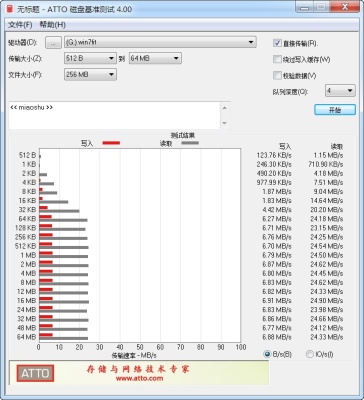364x400 pixels.
Task: Click the description box scroll up arrow
Action: point(225,108)
